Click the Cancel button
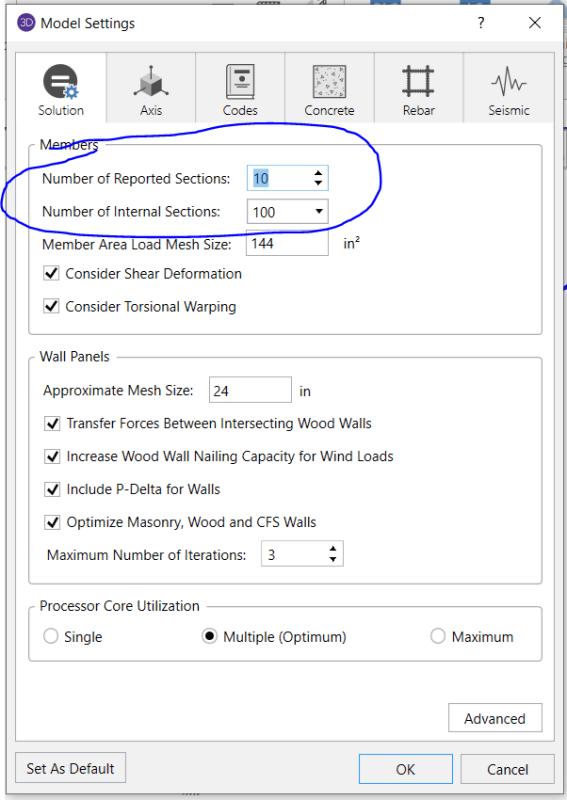 [x=507, y=769]
